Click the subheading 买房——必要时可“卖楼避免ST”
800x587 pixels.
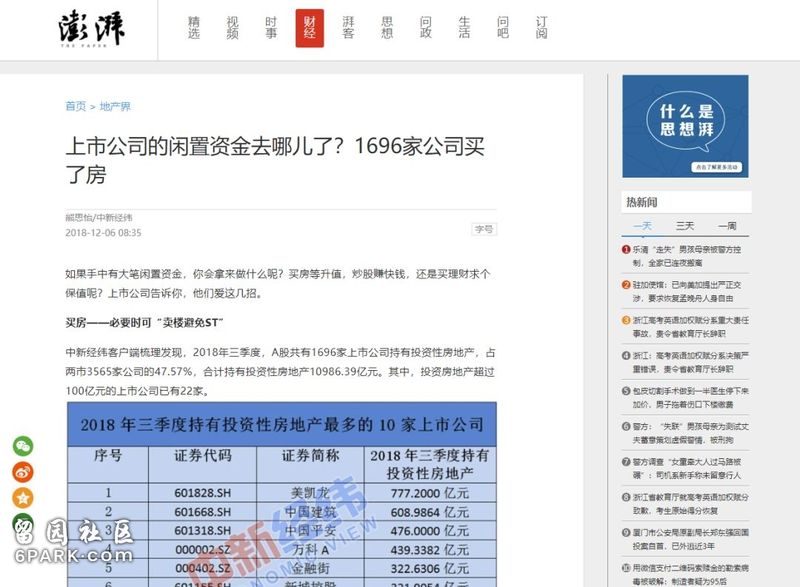click(144, 322)
